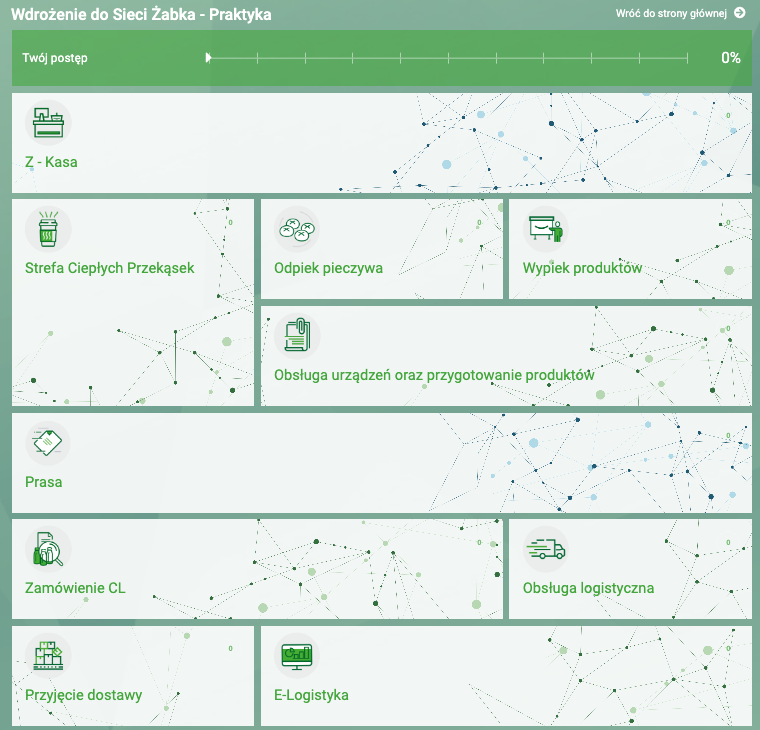Click the clipboard documents icon
The image size is (760, 730).
pyautogui.click(x=297, y=335)
